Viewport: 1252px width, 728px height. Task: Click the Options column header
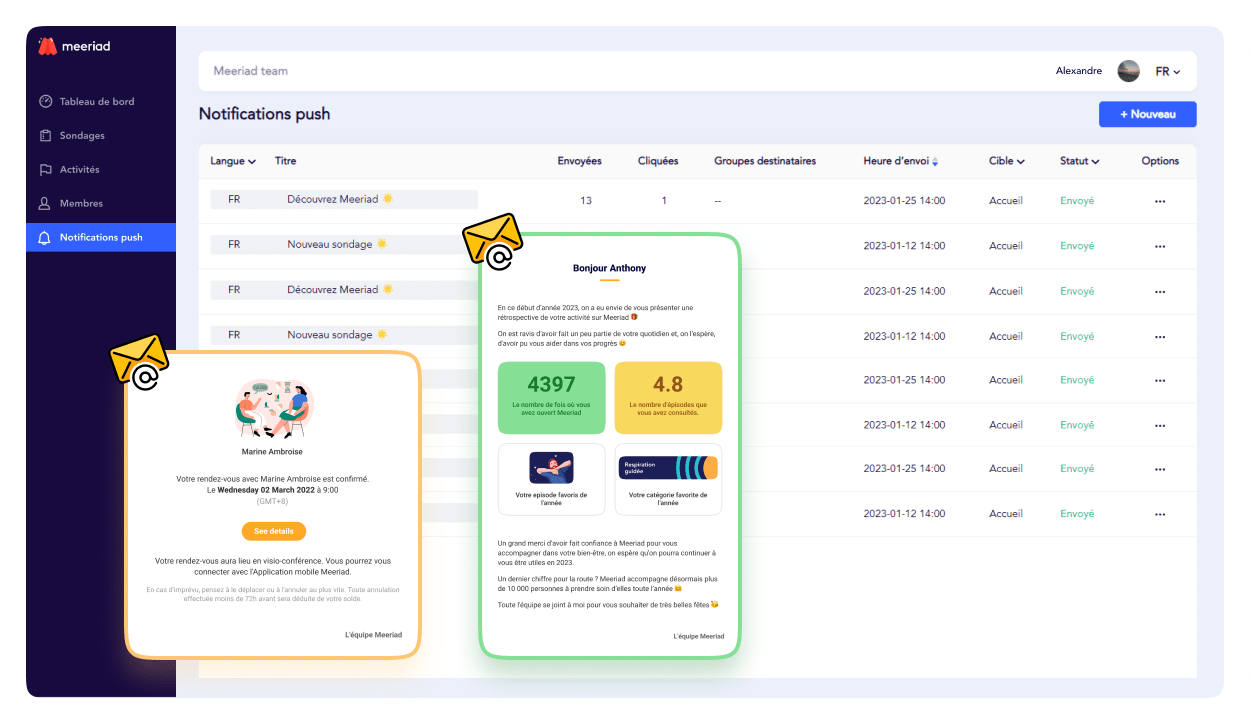tap(1160, 161)
